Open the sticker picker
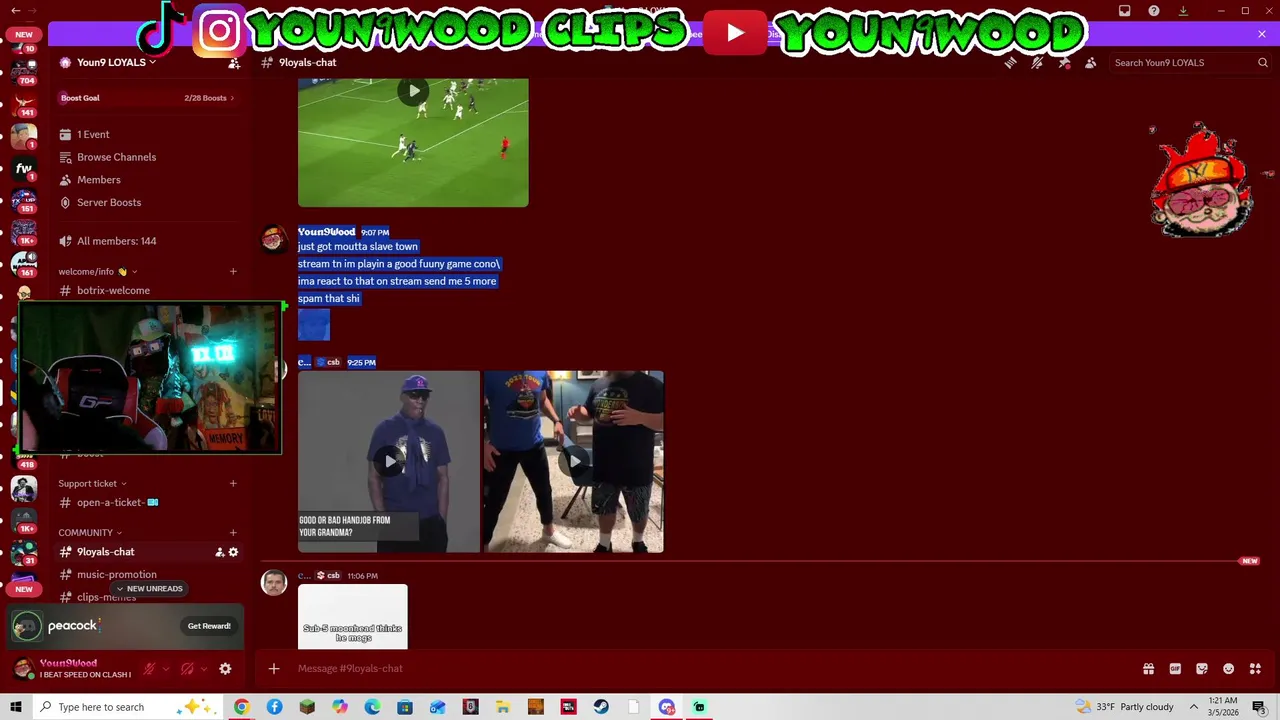 (x=1202, y=668)
